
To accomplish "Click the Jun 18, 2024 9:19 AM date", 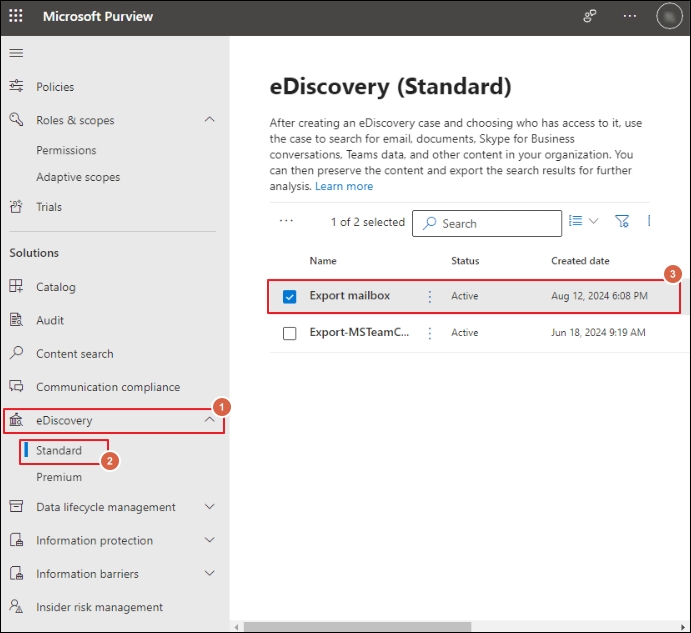I will coord(598,332).
